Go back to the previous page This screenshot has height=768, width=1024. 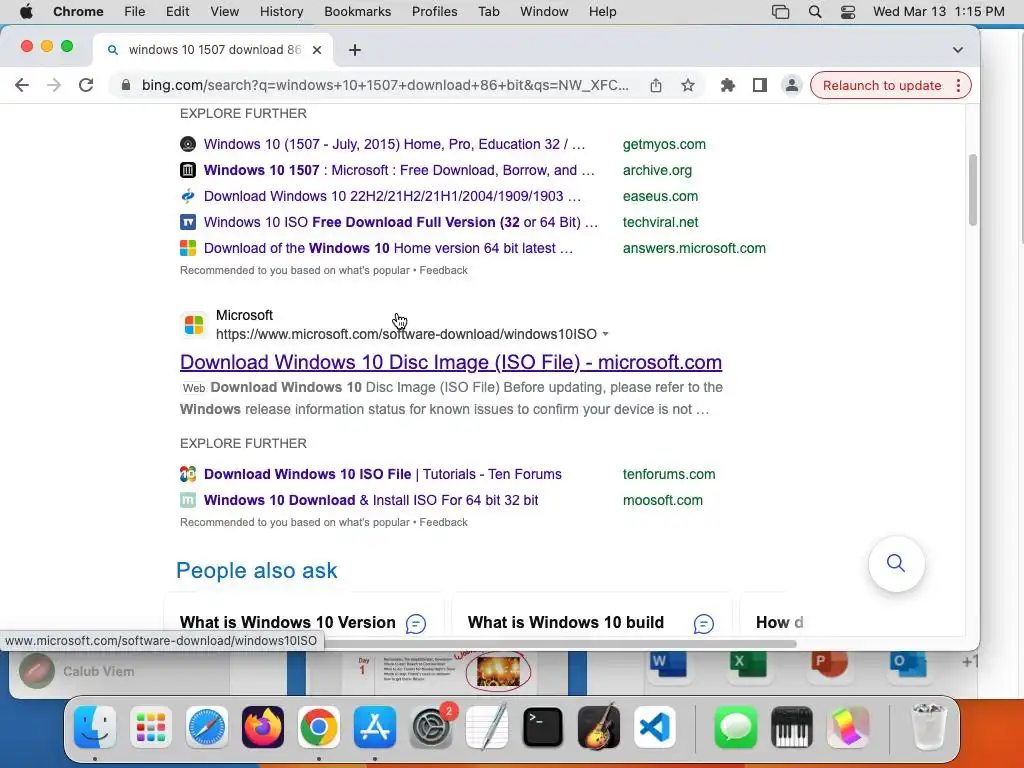[x=22, y=85]
